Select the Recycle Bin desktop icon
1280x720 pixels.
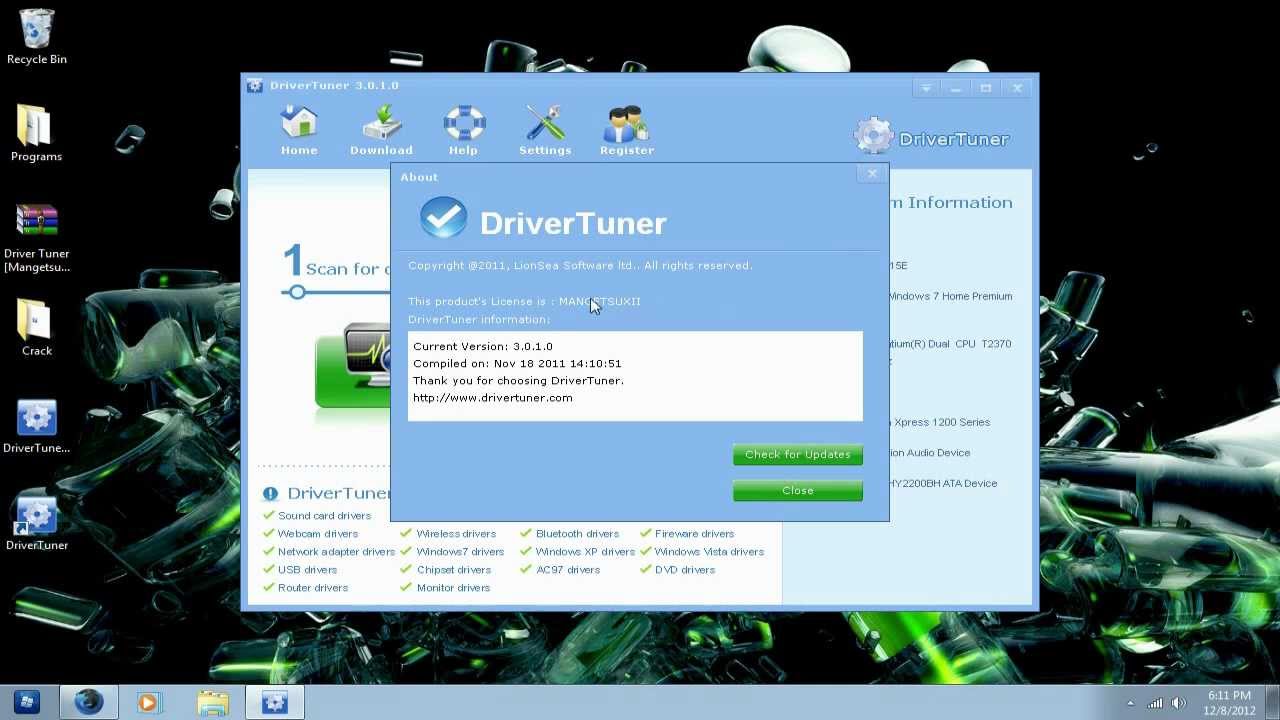(x=36, y=38)
